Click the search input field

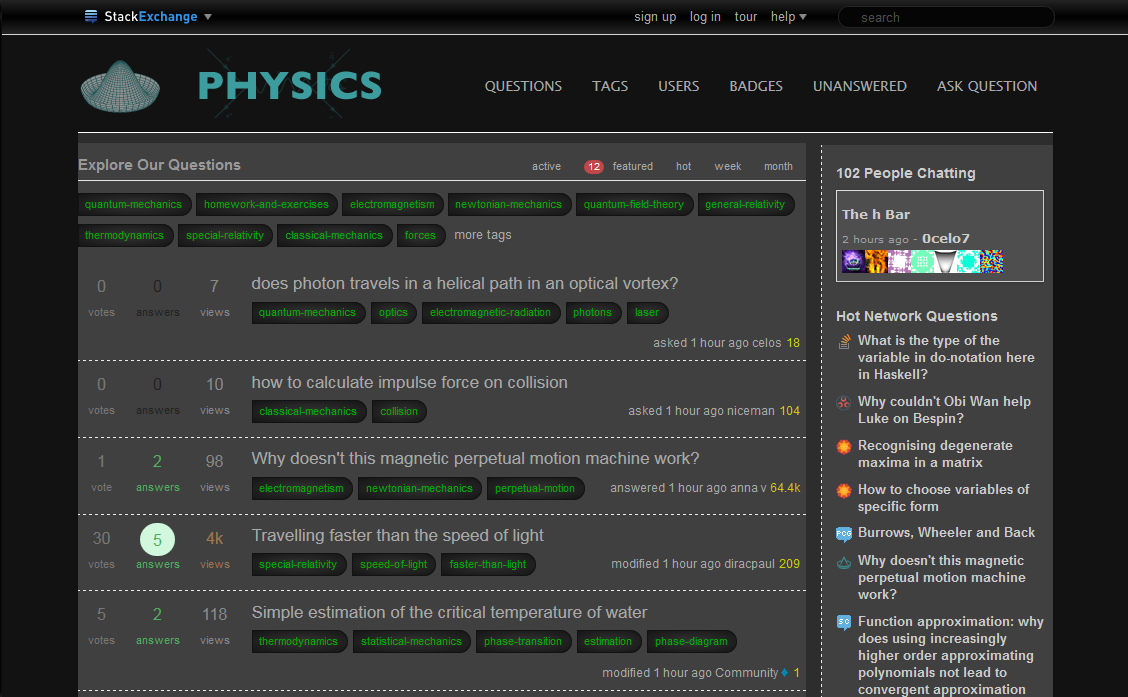coord(950,17)
